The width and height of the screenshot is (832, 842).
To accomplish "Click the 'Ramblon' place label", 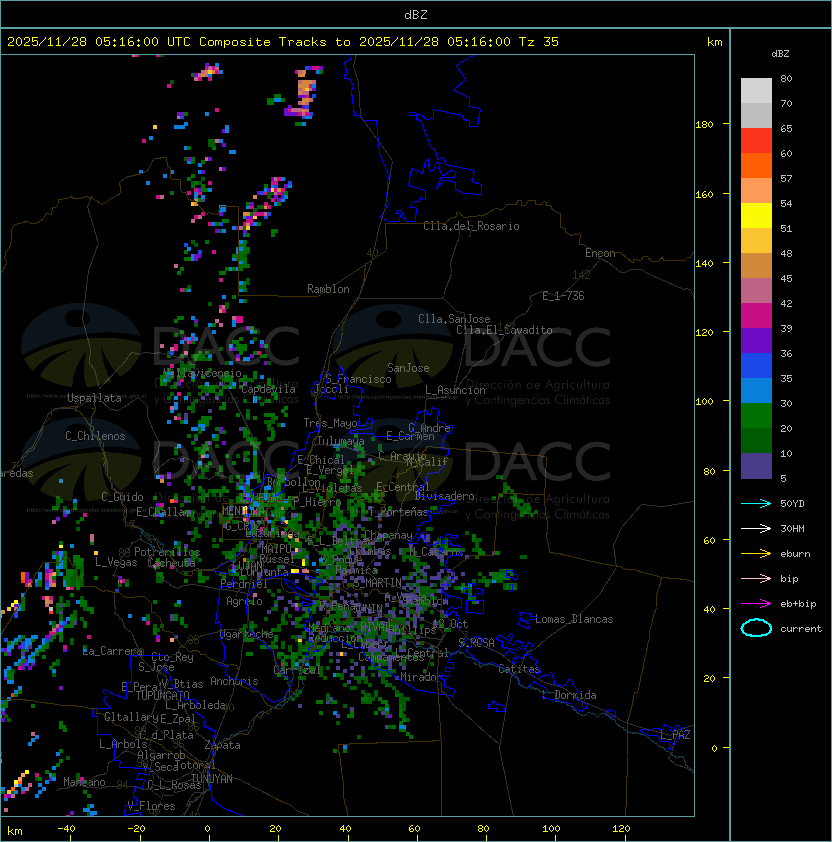I will 328,289.
